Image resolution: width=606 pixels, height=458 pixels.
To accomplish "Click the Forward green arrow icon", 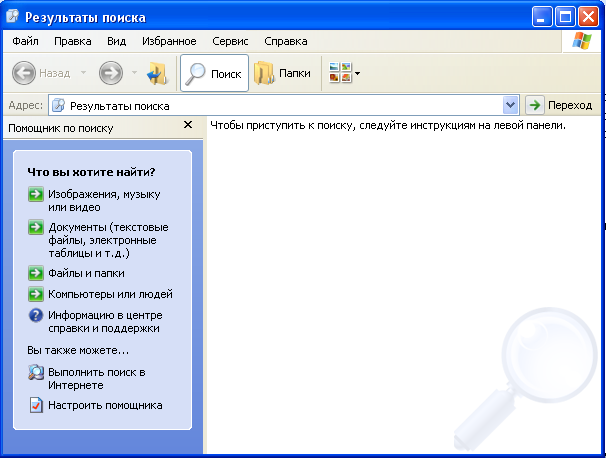I will click(111, 73).
